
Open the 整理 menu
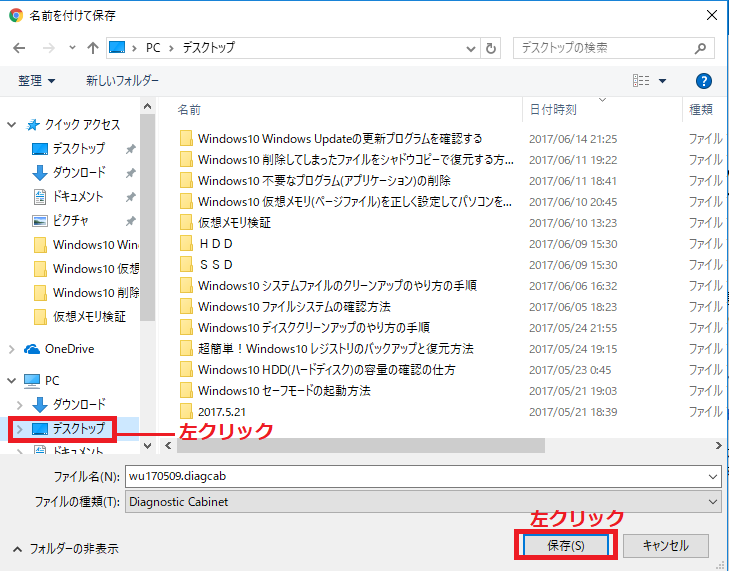(x=36, y=80)
